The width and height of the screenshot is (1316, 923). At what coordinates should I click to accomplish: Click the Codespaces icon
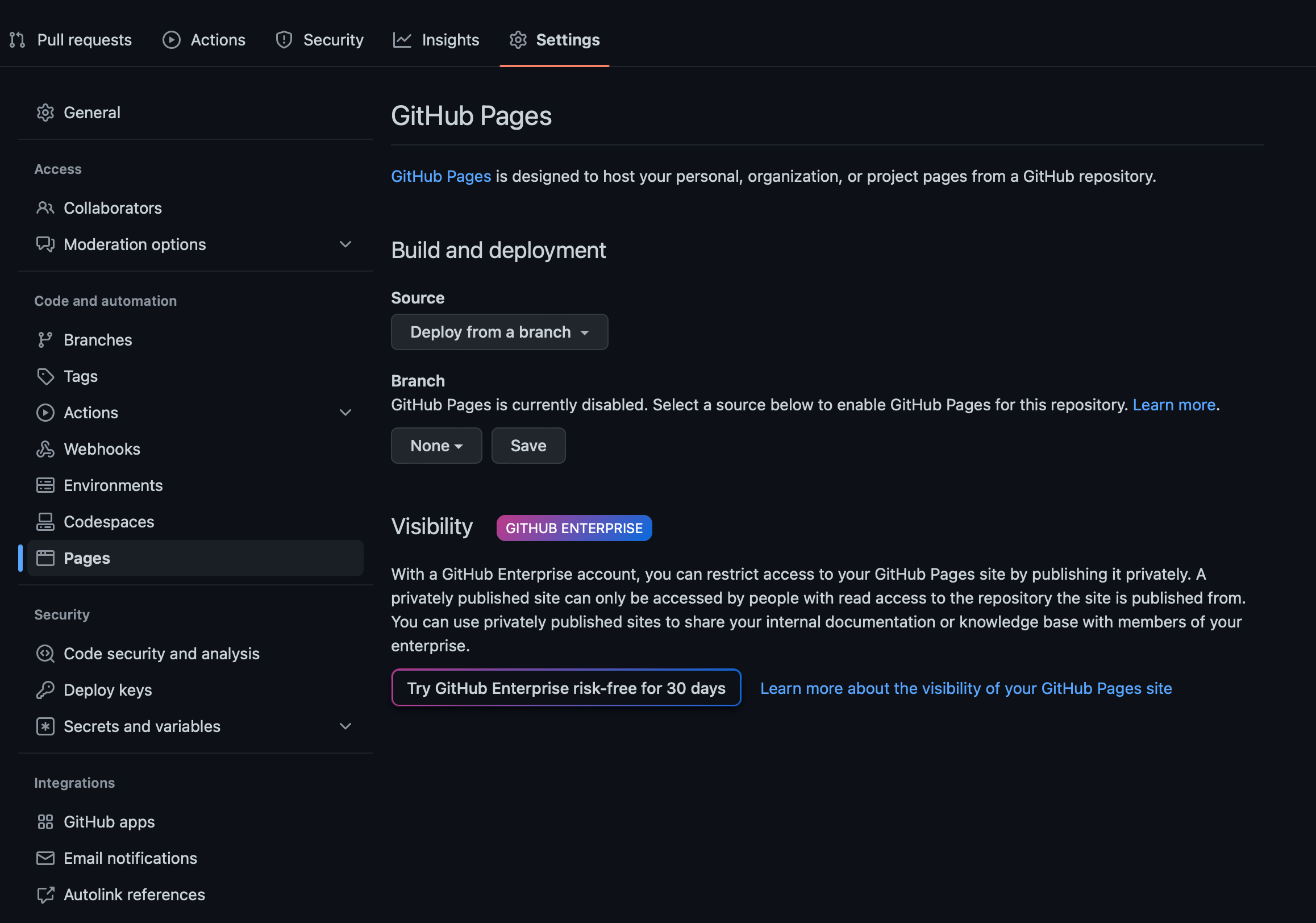[45, 522]
